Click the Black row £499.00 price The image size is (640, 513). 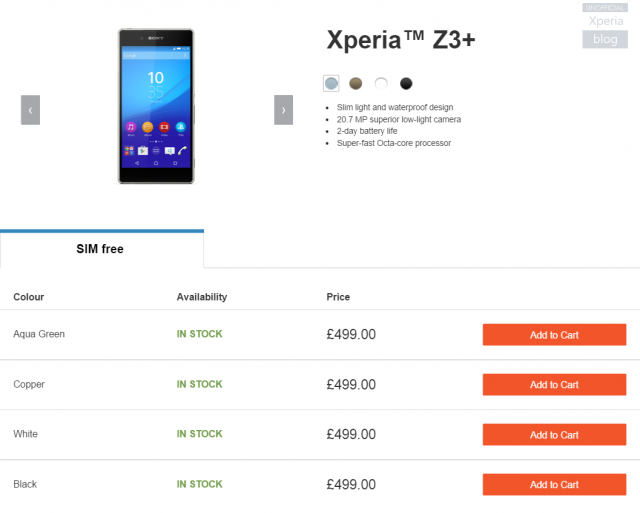(351, 485)
